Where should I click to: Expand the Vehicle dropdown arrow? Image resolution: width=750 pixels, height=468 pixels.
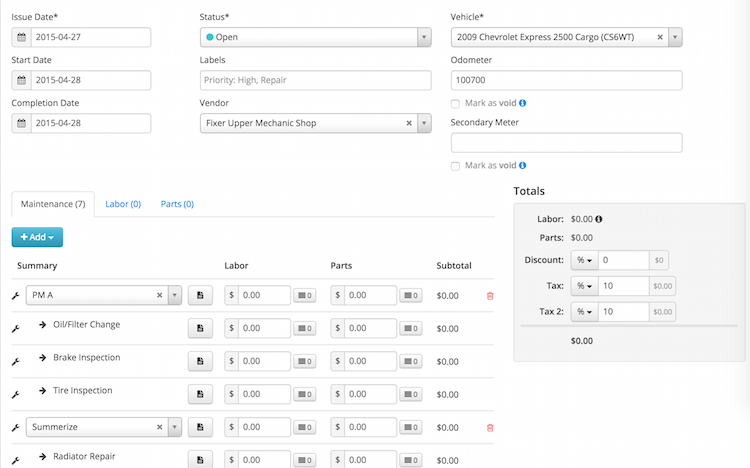[675, 37]
